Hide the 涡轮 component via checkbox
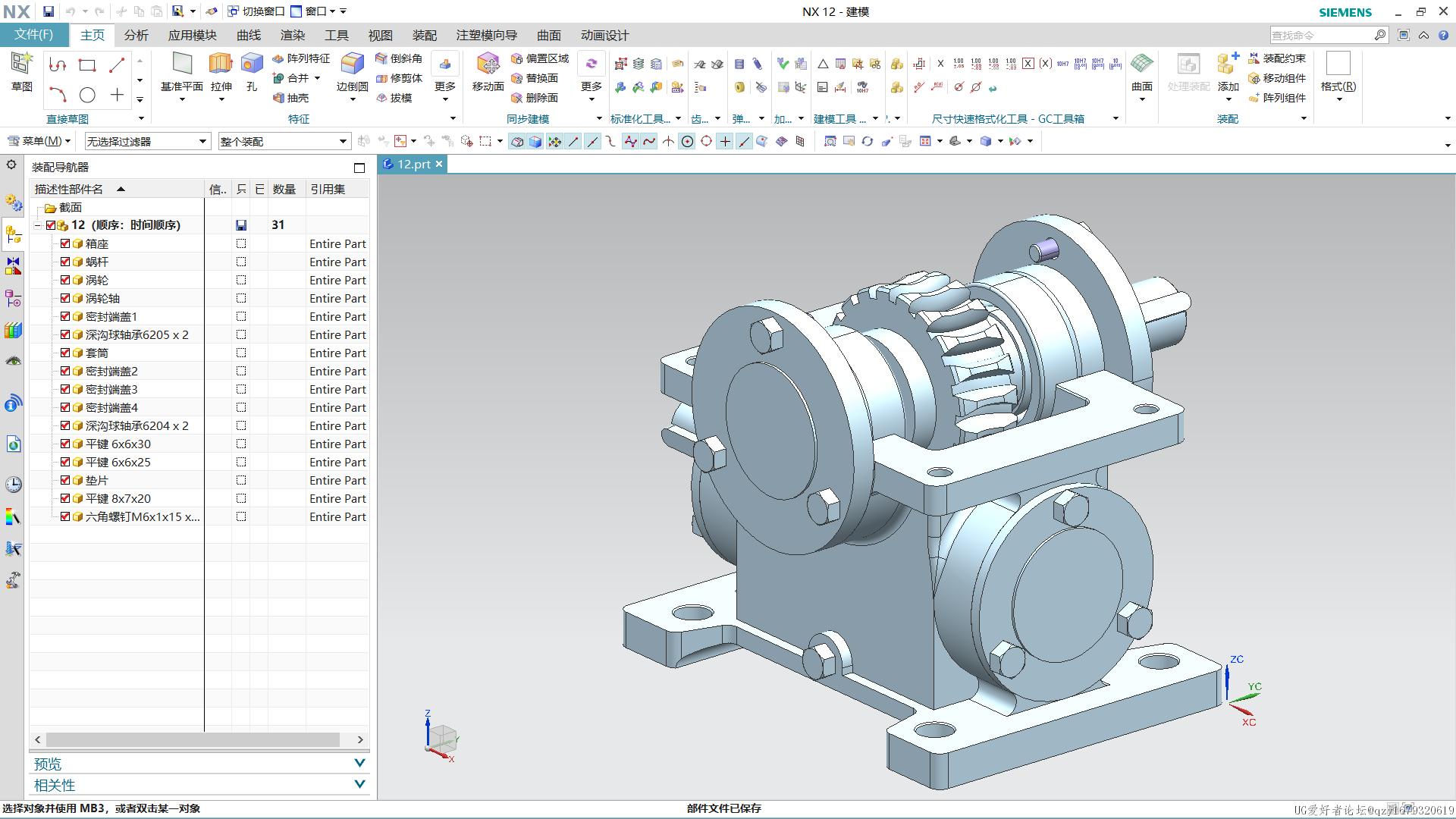 click(x=65, y=280)
